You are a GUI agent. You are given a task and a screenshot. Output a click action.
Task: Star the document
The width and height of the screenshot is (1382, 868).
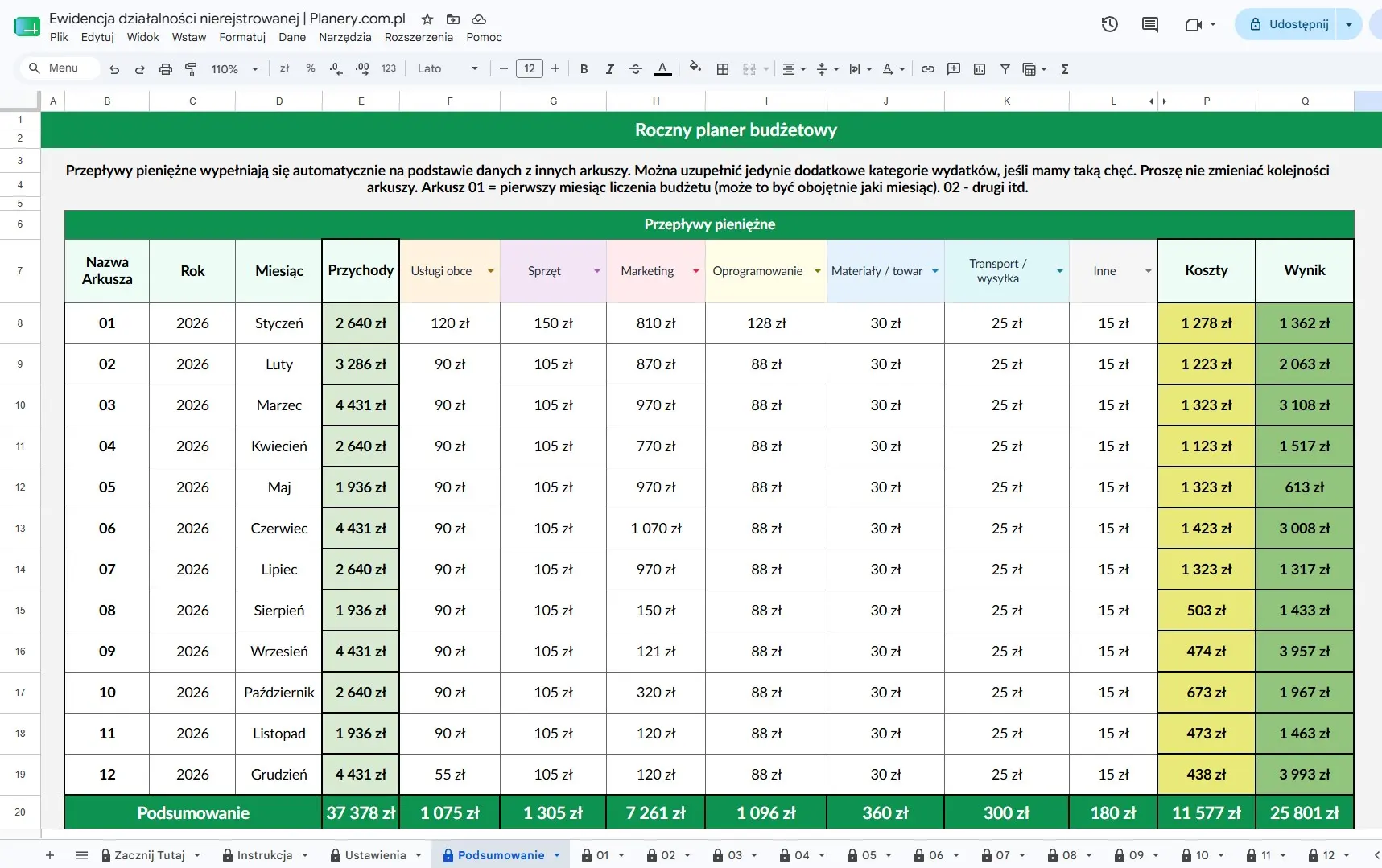pos(427,19)
